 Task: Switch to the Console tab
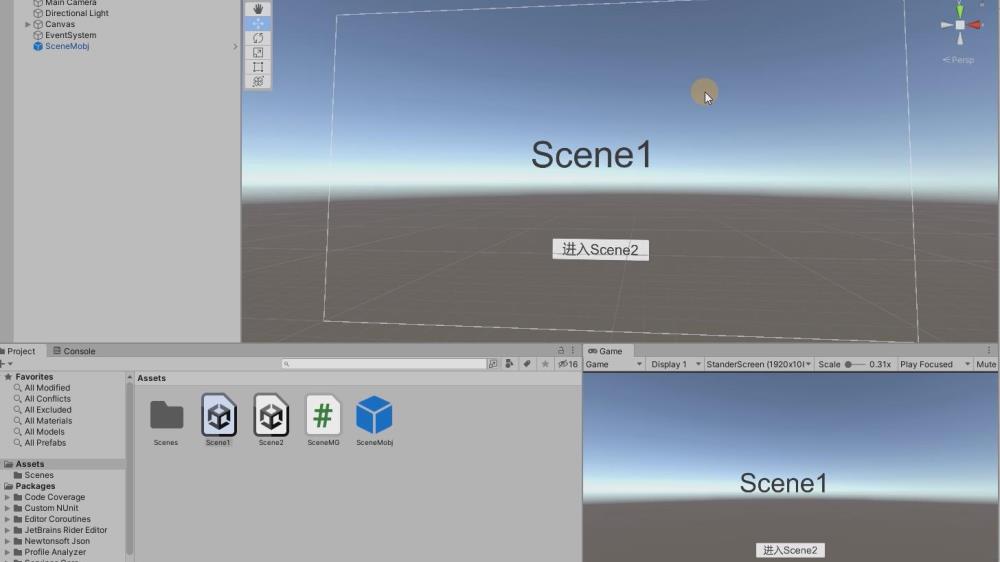tap(74, 351)
